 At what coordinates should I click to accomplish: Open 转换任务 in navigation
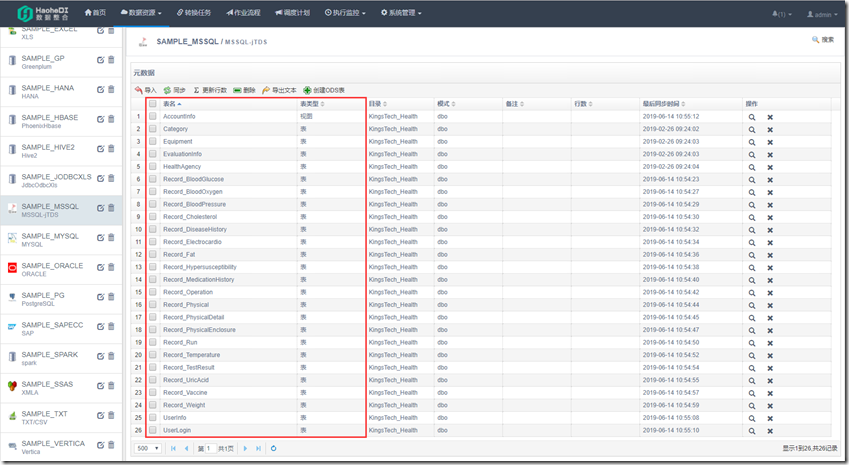tap(194, 12)
